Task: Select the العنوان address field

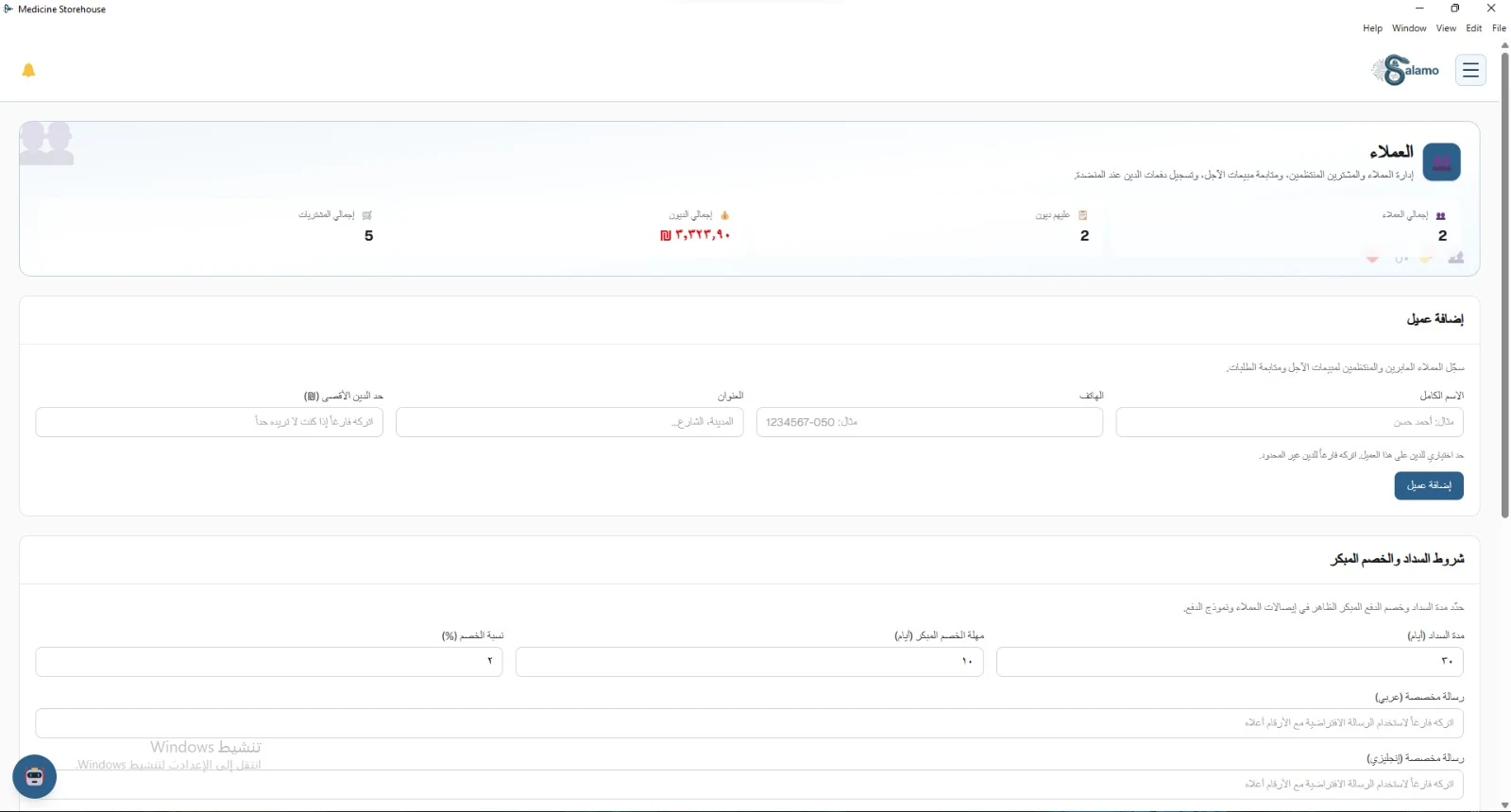Action: pyautogui.click(x=569, y=422)
